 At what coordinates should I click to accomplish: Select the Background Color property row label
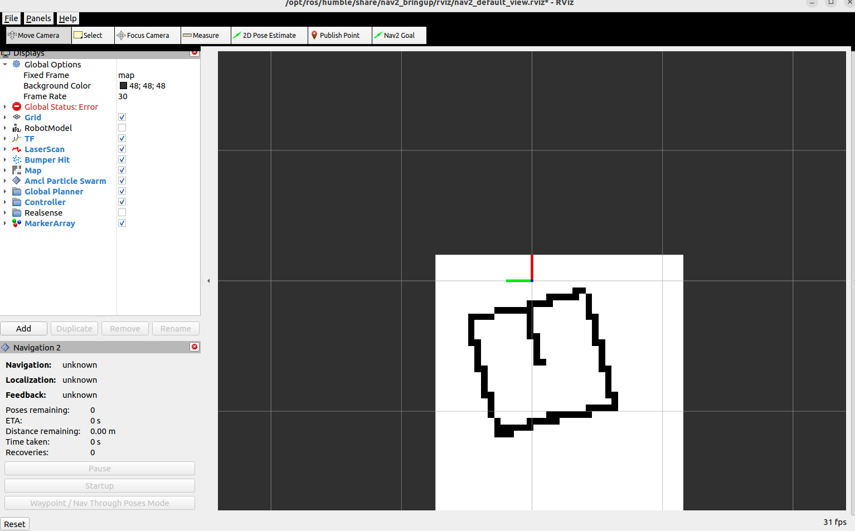(x=57, y=86)
